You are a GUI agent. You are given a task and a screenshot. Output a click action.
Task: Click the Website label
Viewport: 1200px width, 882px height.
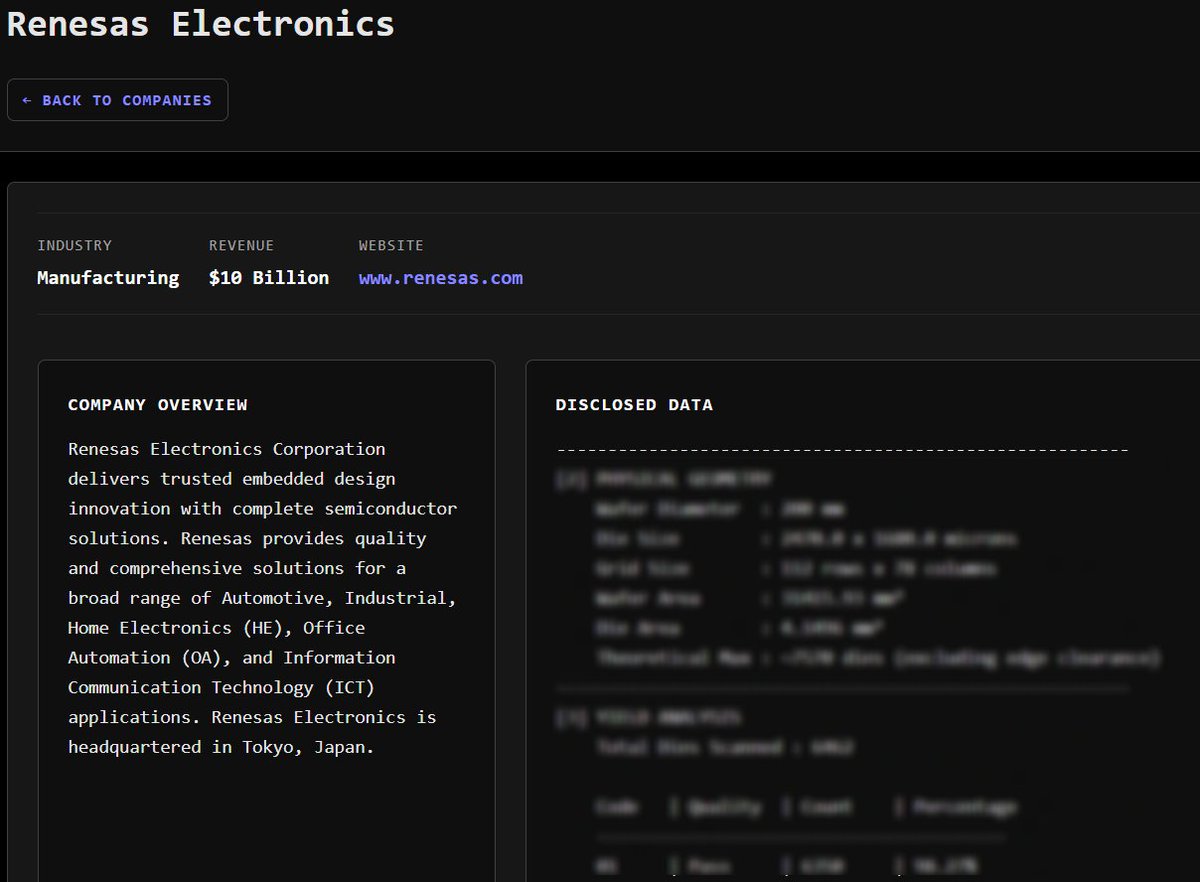click(x=391, y=245)
